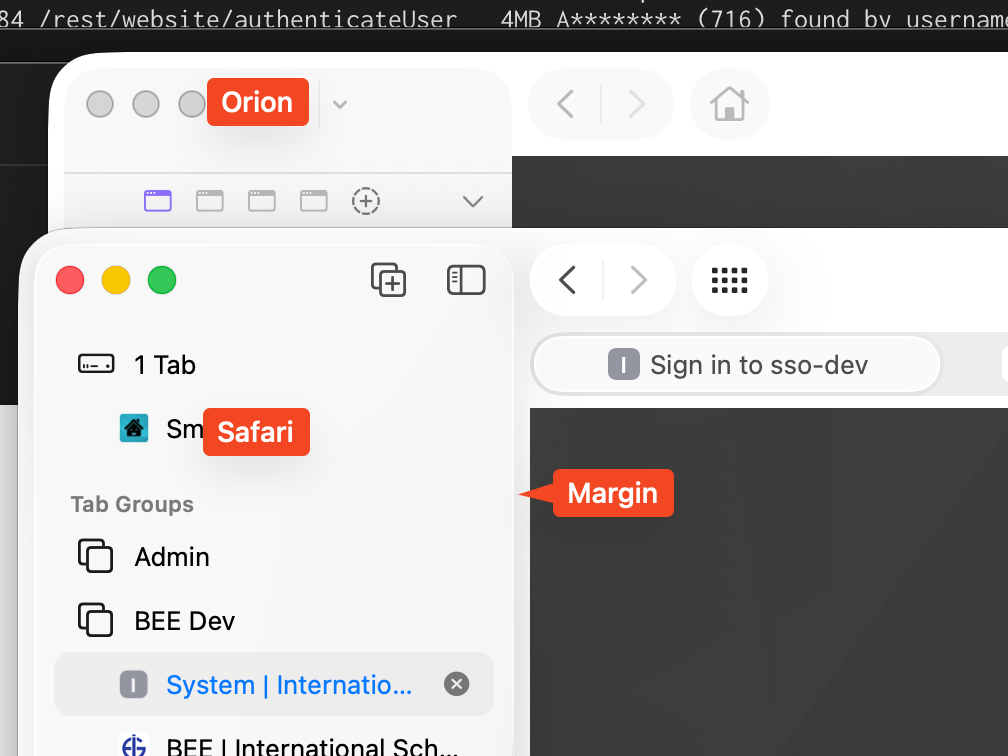Switch to the 'Sign in to sso-dev' tab
The image size is (1008, 756).
(738, 365)
